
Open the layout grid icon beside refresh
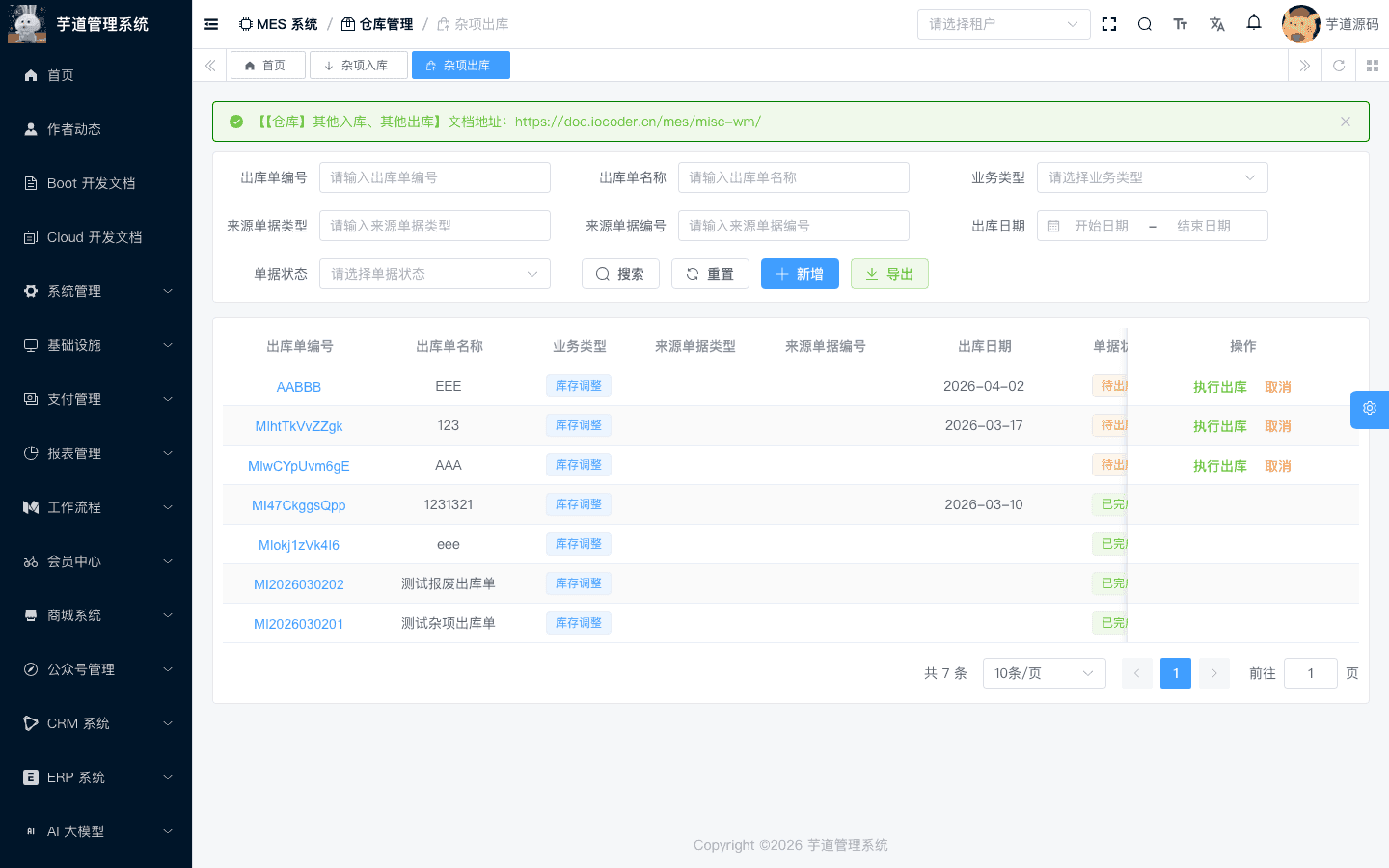tap(1373, 66)
